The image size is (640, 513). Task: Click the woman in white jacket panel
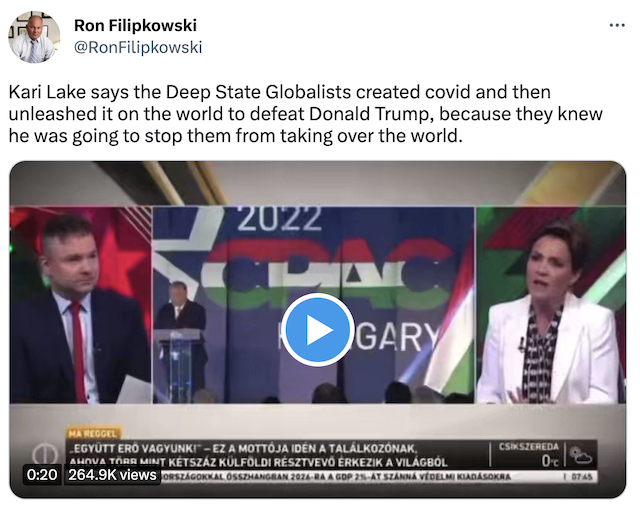point(550,305)
